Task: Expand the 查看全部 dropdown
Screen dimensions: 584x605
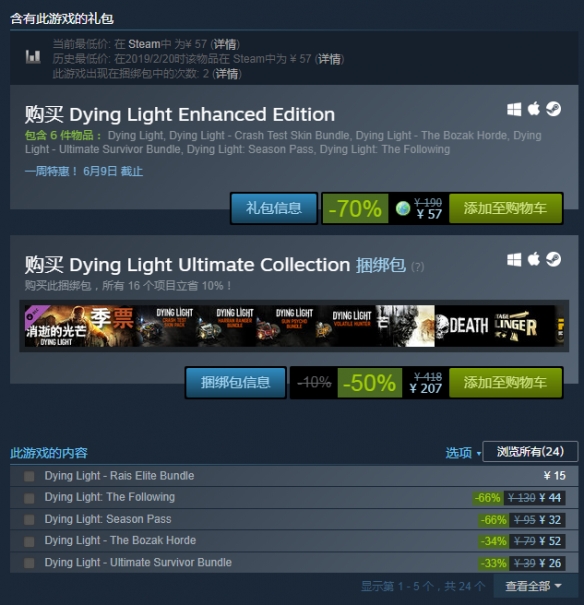Action: (x=533, y=586)
